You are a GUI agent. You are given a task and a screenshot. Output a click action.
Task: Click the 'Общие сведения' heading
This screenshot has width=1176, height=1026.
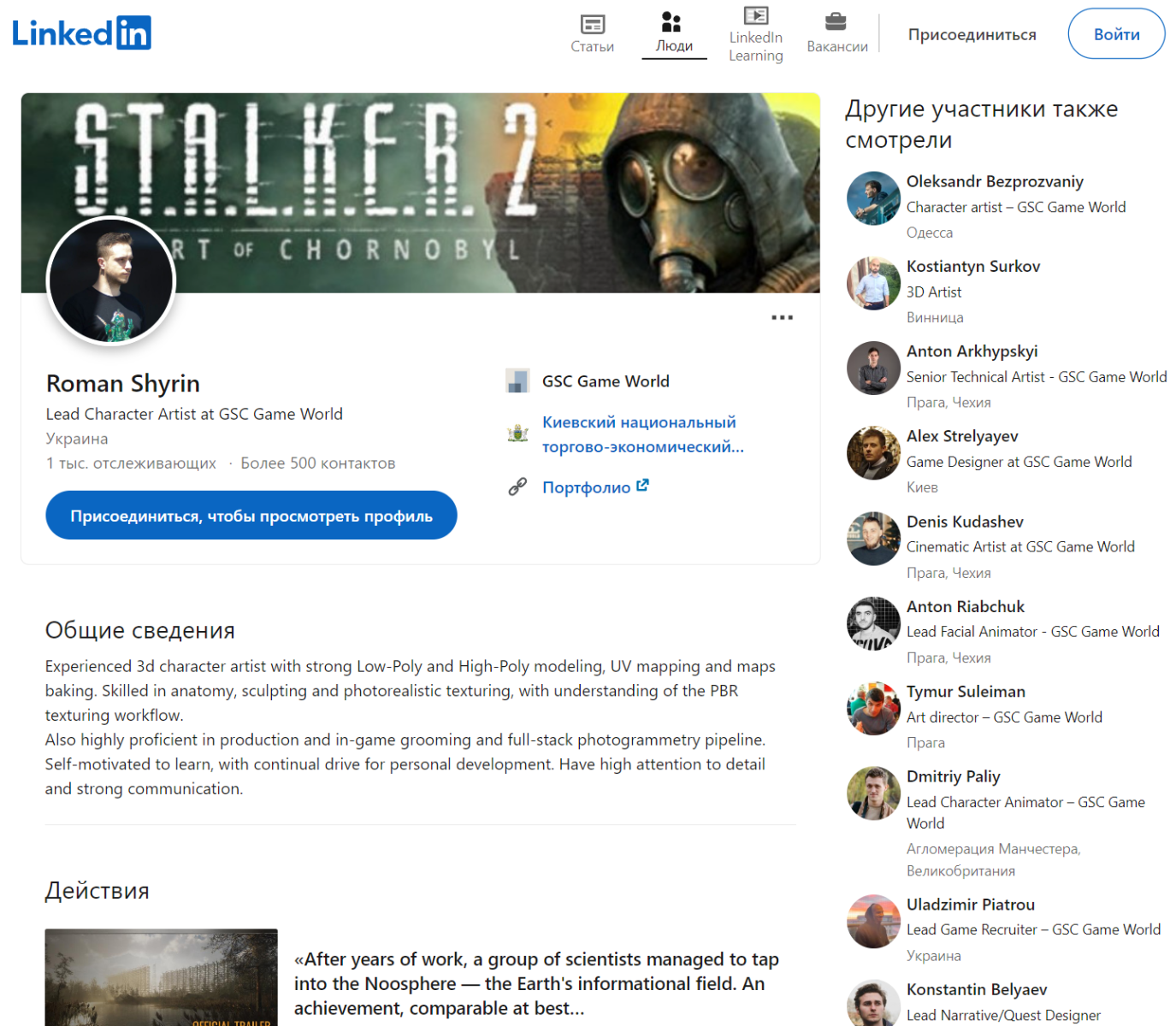click(140, 630)
